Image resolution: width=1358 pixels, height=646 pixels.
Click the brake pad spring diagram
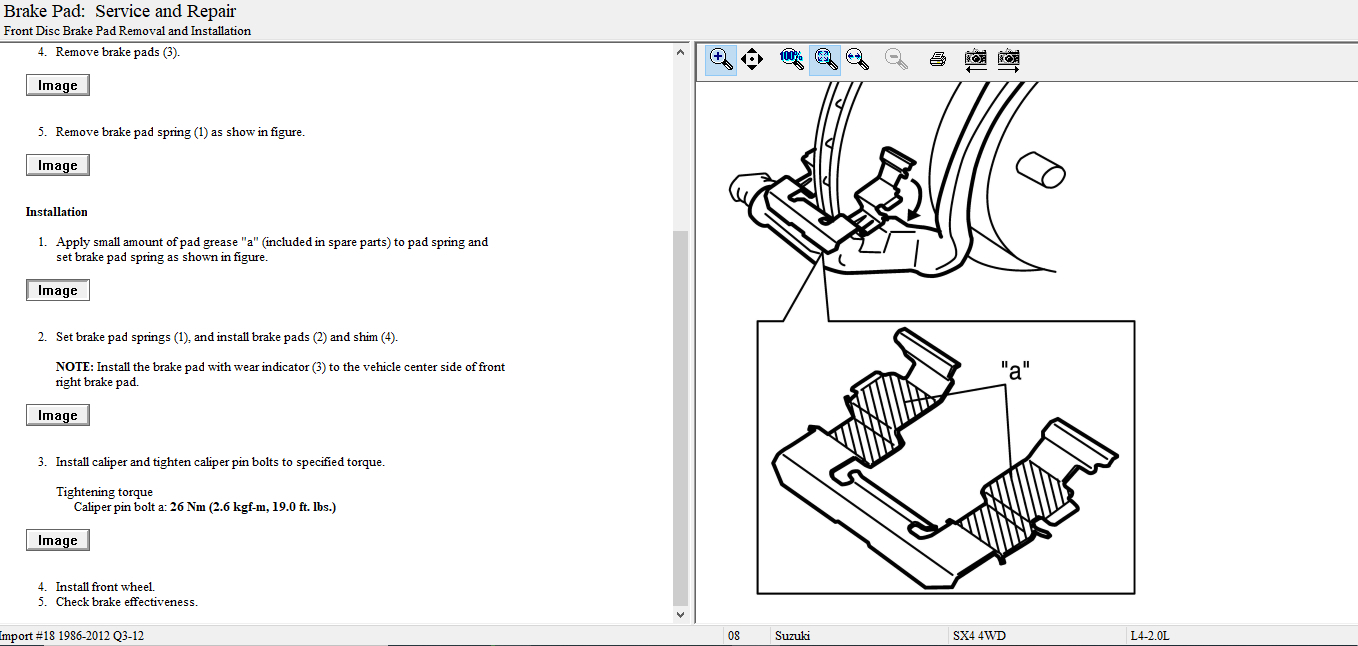pos(945,456)
